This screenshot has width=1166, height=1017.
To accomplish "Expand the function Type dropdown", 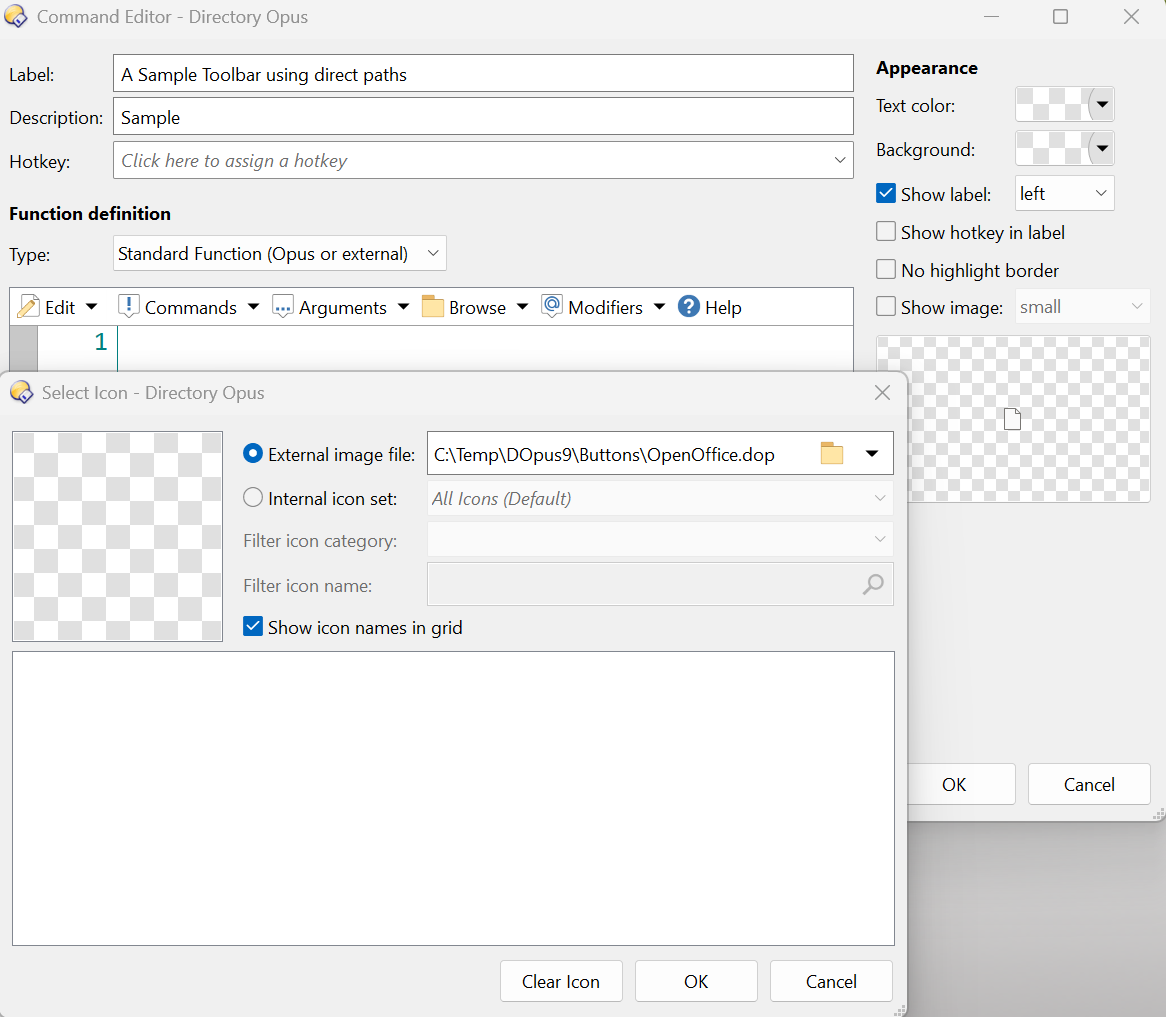I will [433, 254].
